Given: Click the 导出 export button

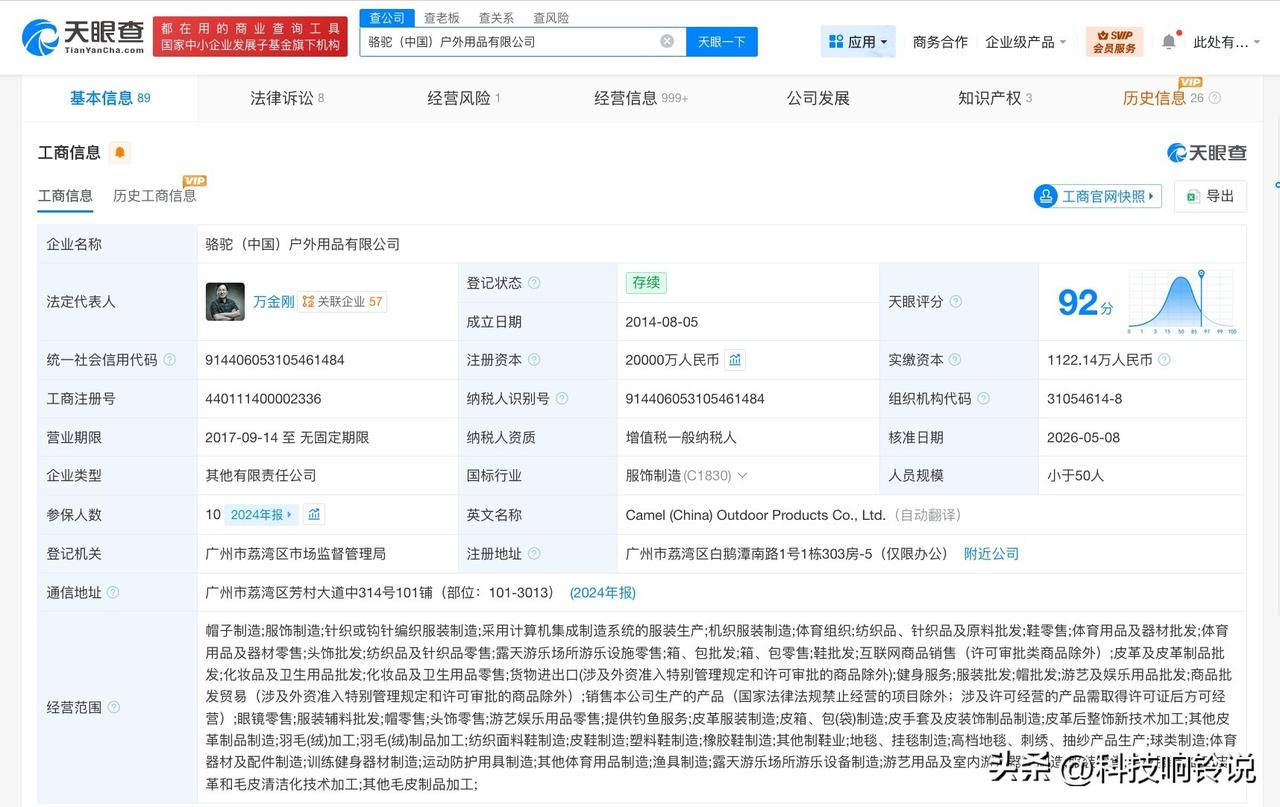Looking at the screenshot, I should tap(1210, 196).
